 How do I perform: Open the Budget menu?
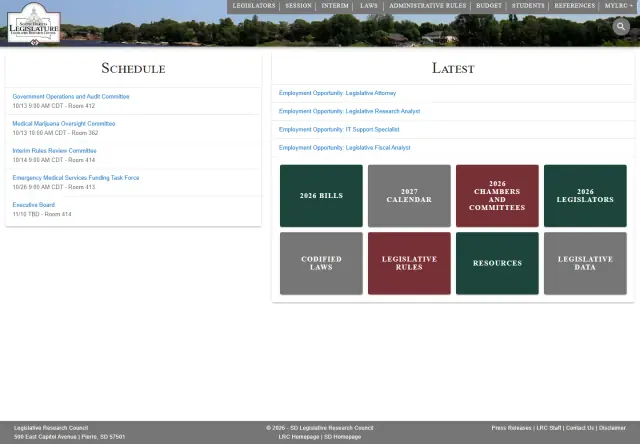[489, 6]
